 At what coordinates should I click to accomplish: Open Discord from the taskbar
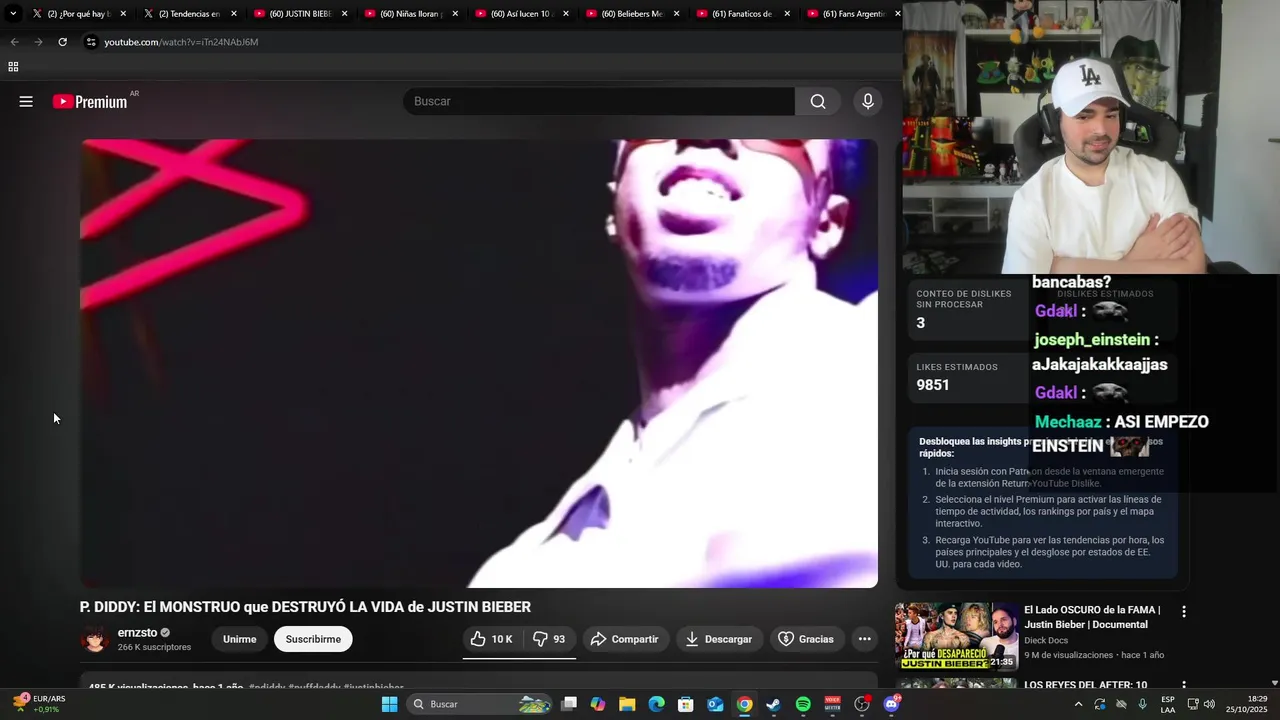pyautogui.click(x=891, y=704)
